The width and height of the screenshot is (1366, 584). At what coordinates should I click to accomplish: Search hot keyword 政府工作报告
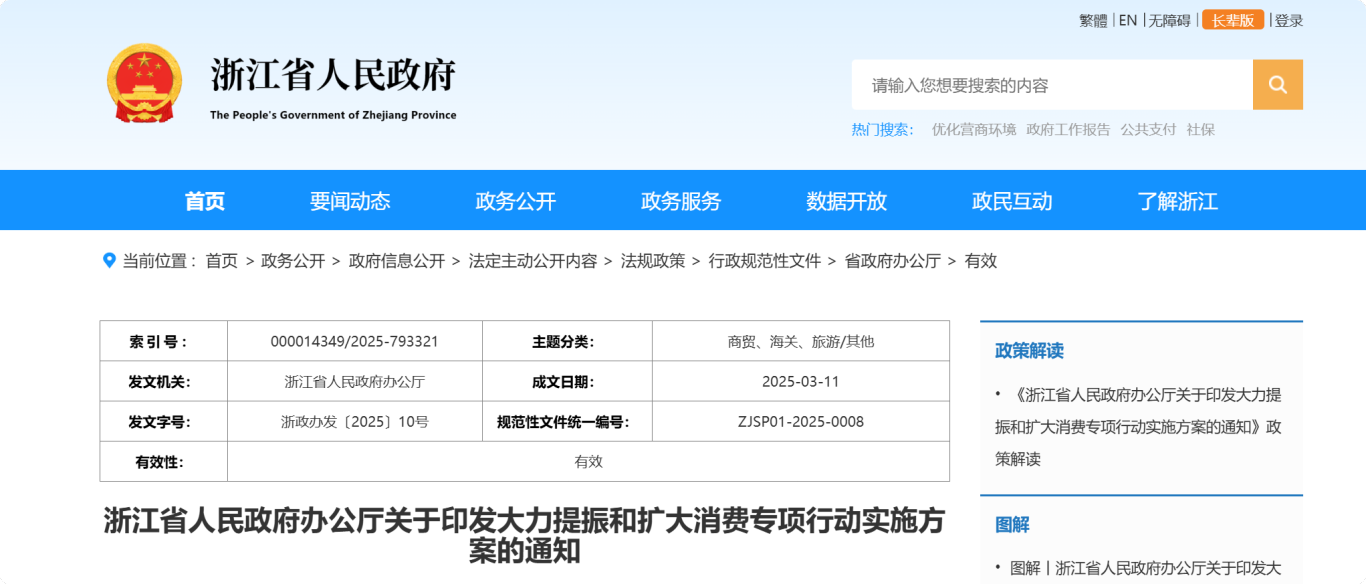pos(1068,129)
